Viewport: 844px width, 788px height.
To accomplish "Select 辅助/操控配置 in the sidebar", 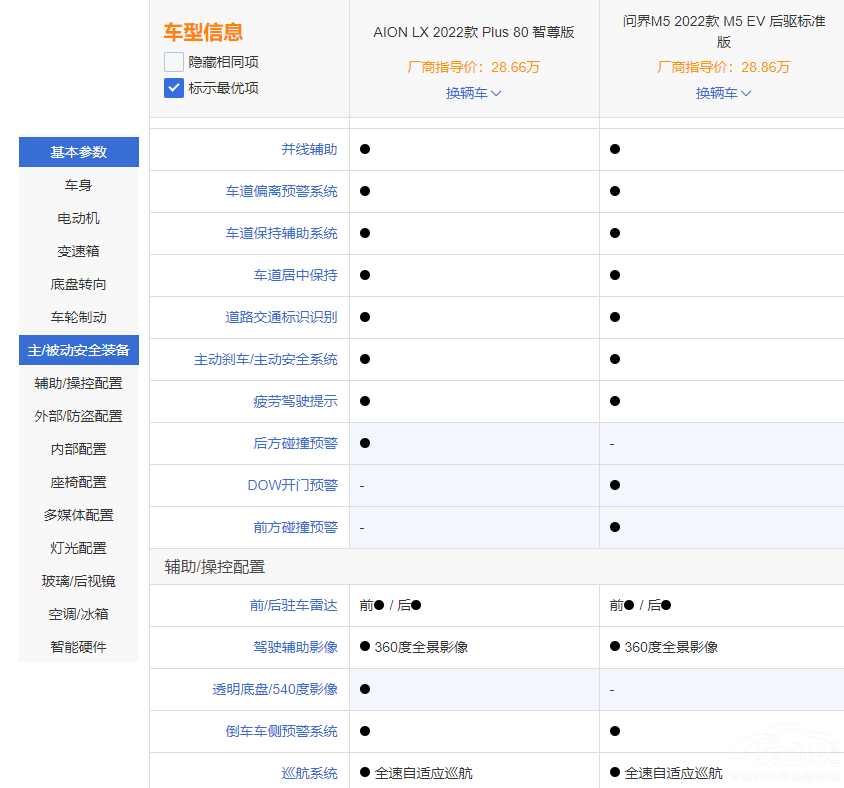I will pos(79,383).
